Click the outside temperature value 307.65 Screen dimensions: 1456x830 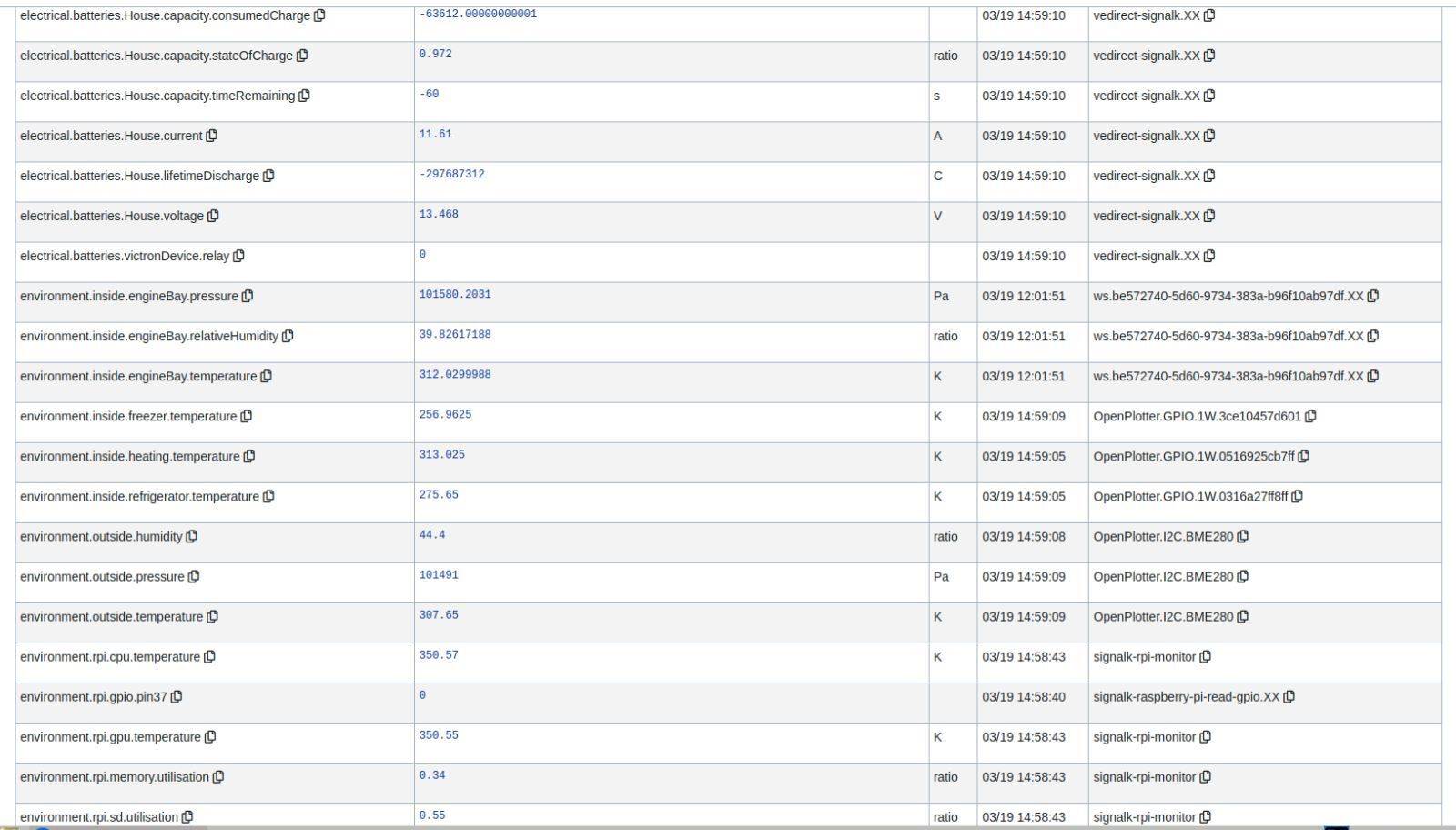coord(439,615)
